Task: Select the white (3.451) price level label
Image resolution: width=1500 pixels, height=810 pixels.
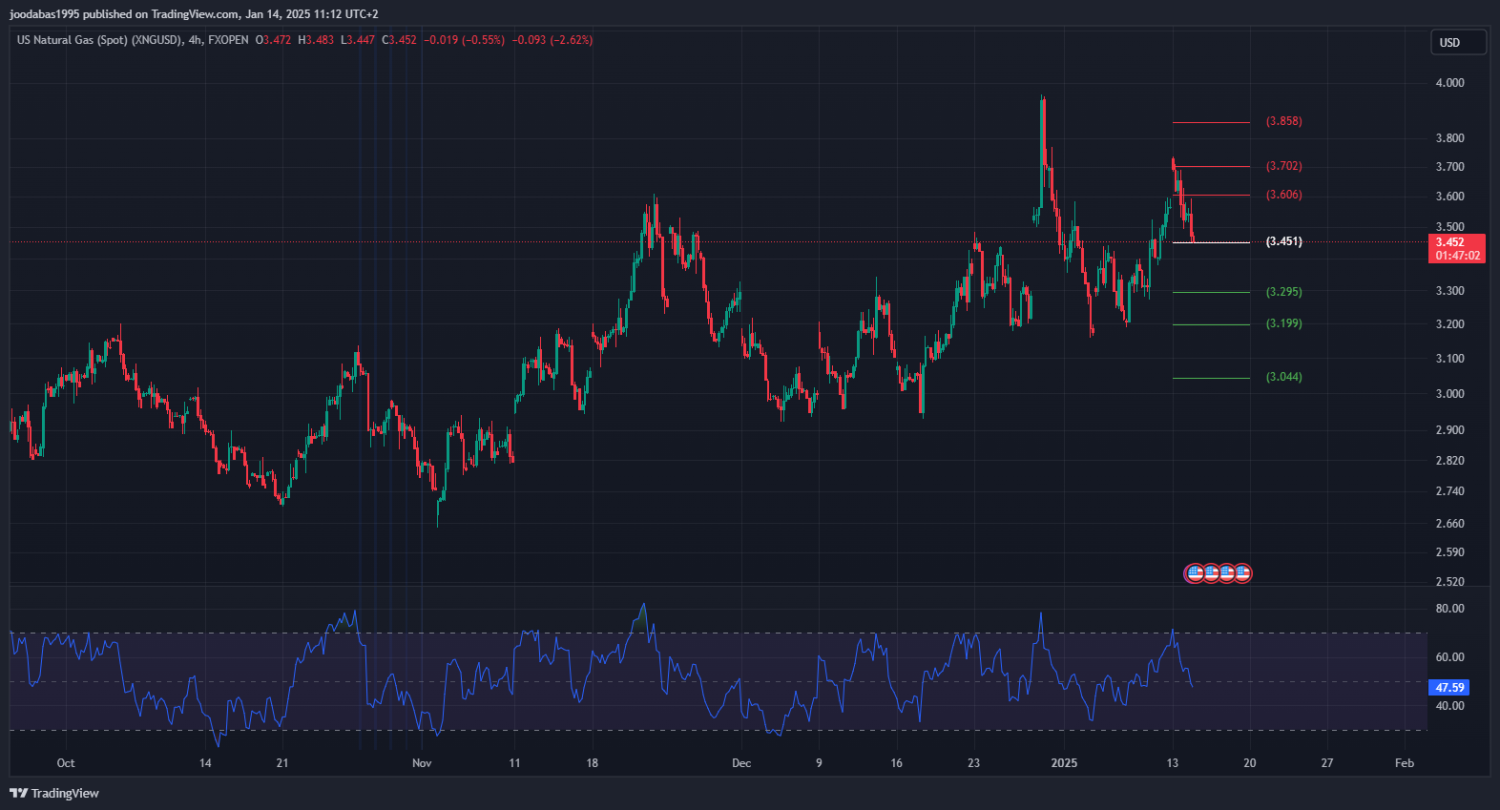Action: tap(1284, 242)
